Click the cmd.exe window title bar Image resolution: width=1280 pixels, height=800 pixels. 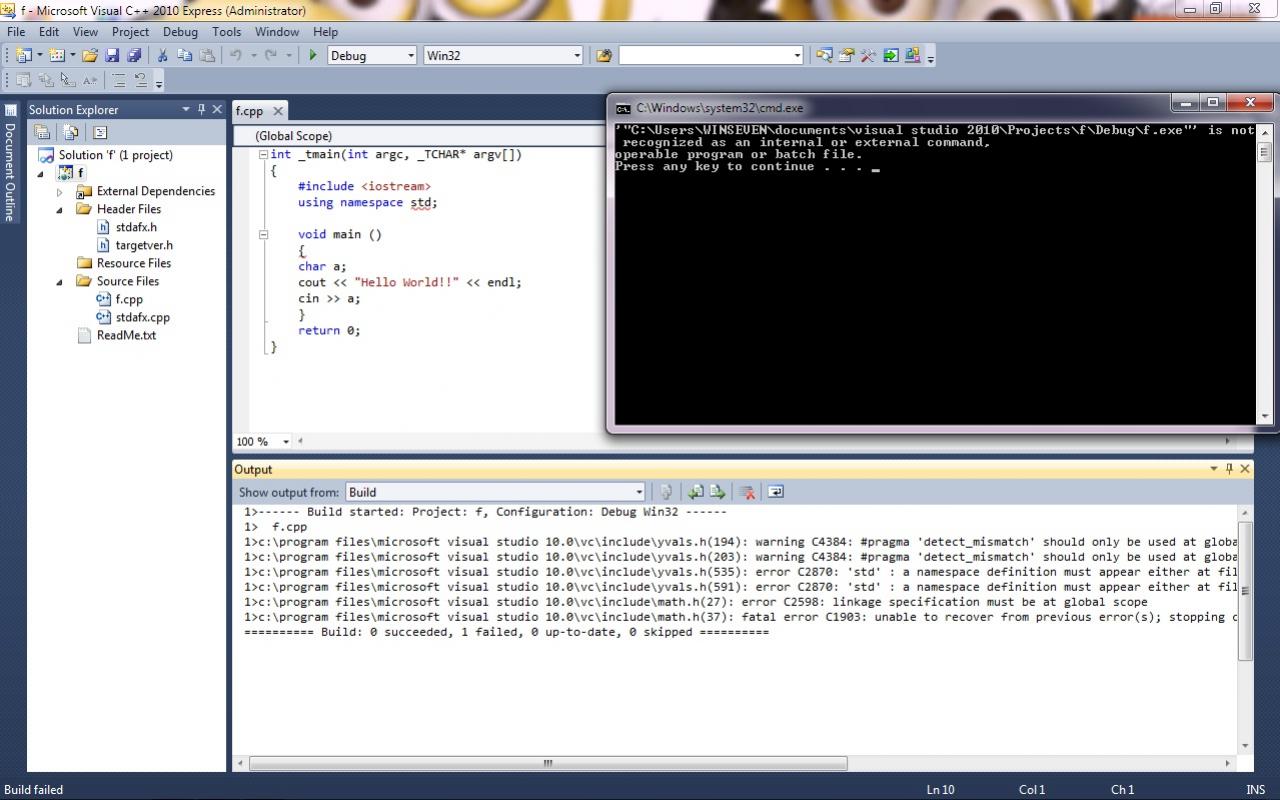tap(890, 107)
